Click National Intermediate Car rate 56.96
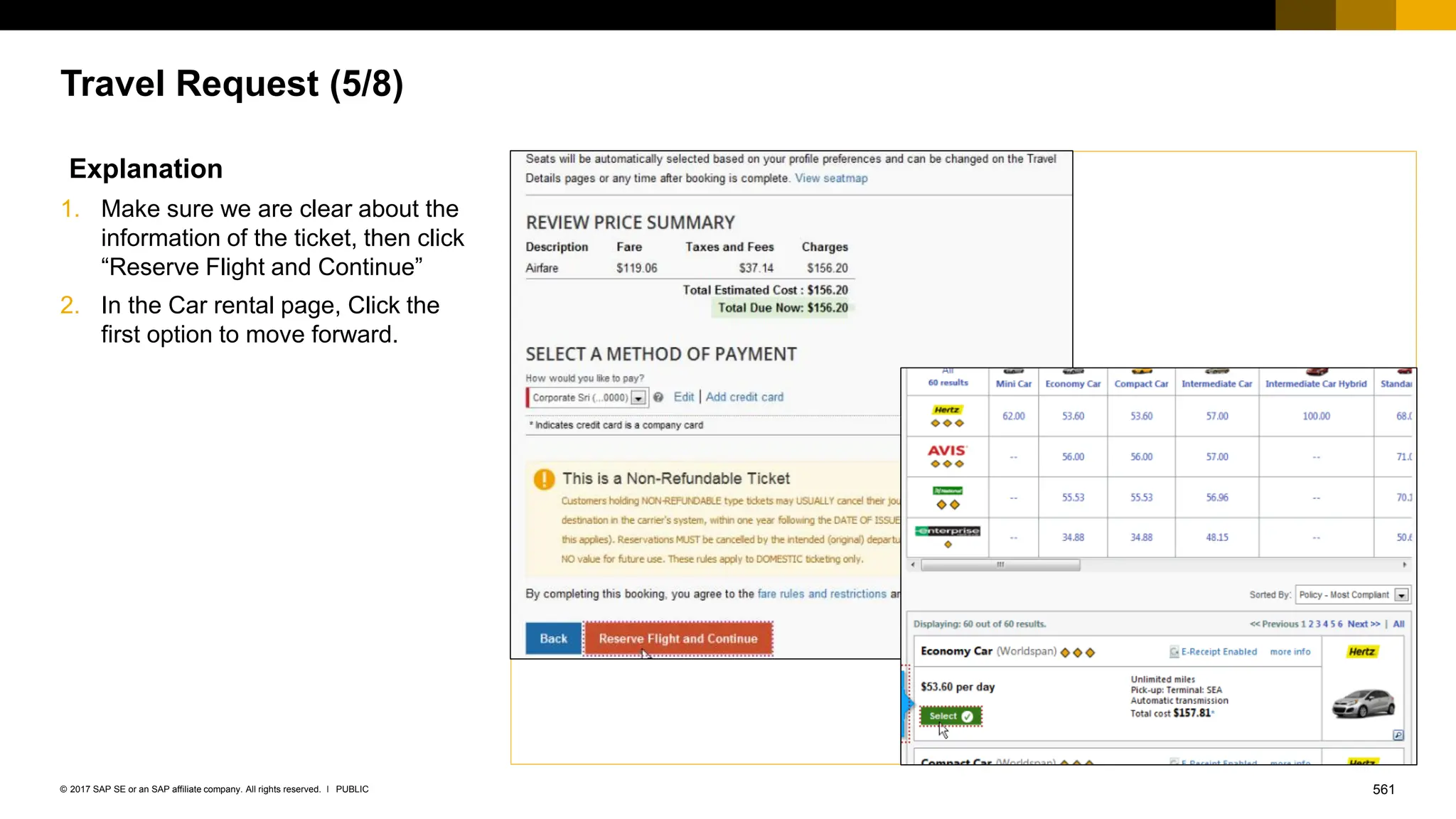 pyautogui.click(x=1217, y=498)
